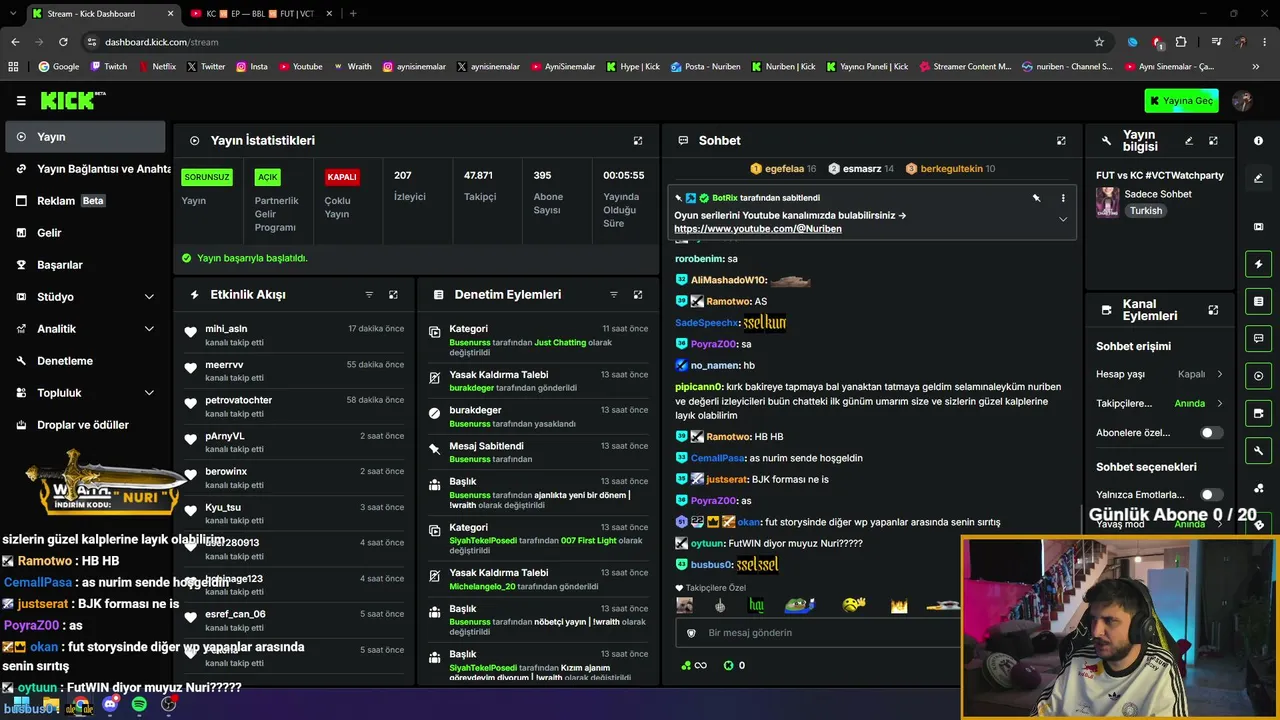Click the Ramotwo 'AS' chat username
1280x720 pixels.
click(728, 301)
